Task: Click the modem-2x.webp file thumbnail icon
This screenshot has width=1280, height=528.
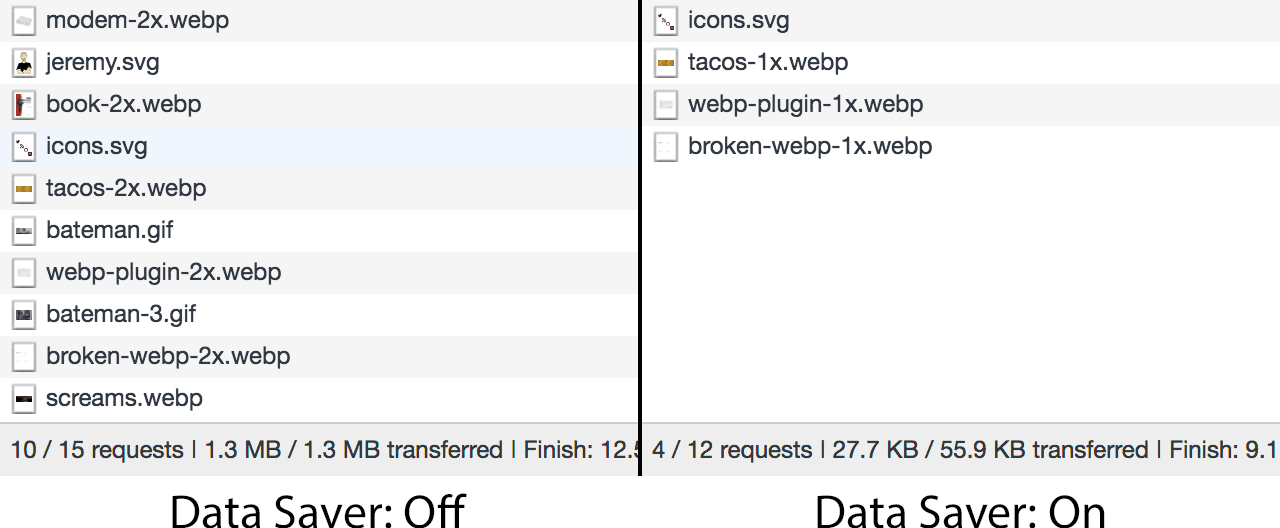Action: point(24,21)
